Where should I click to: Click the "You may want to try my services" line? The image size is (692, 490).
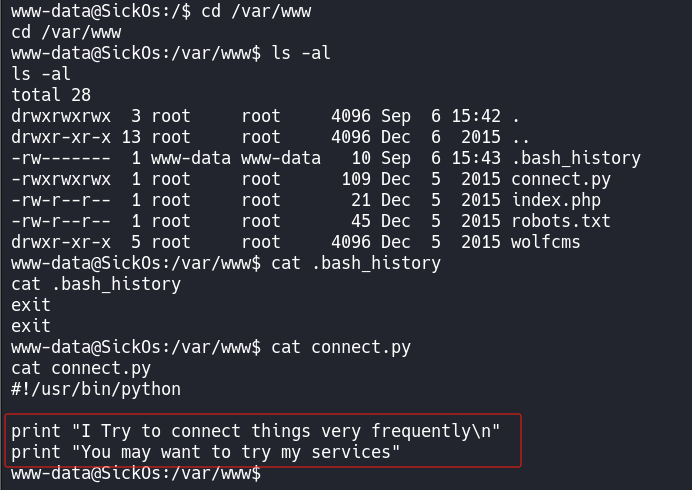(x=206, y=452)
